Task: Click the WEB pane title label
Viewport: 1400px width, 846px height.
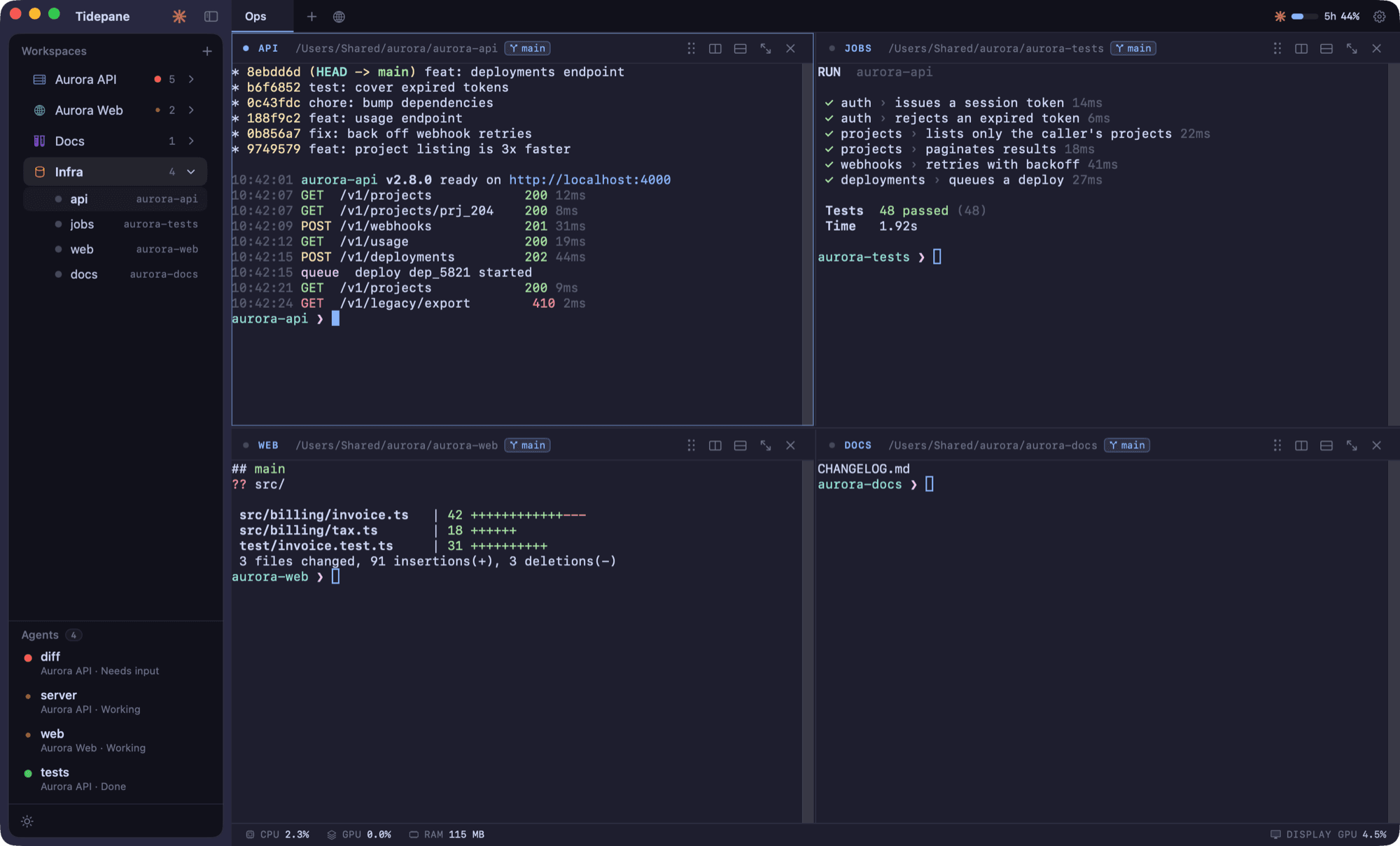Action: (x=268, y=445)
